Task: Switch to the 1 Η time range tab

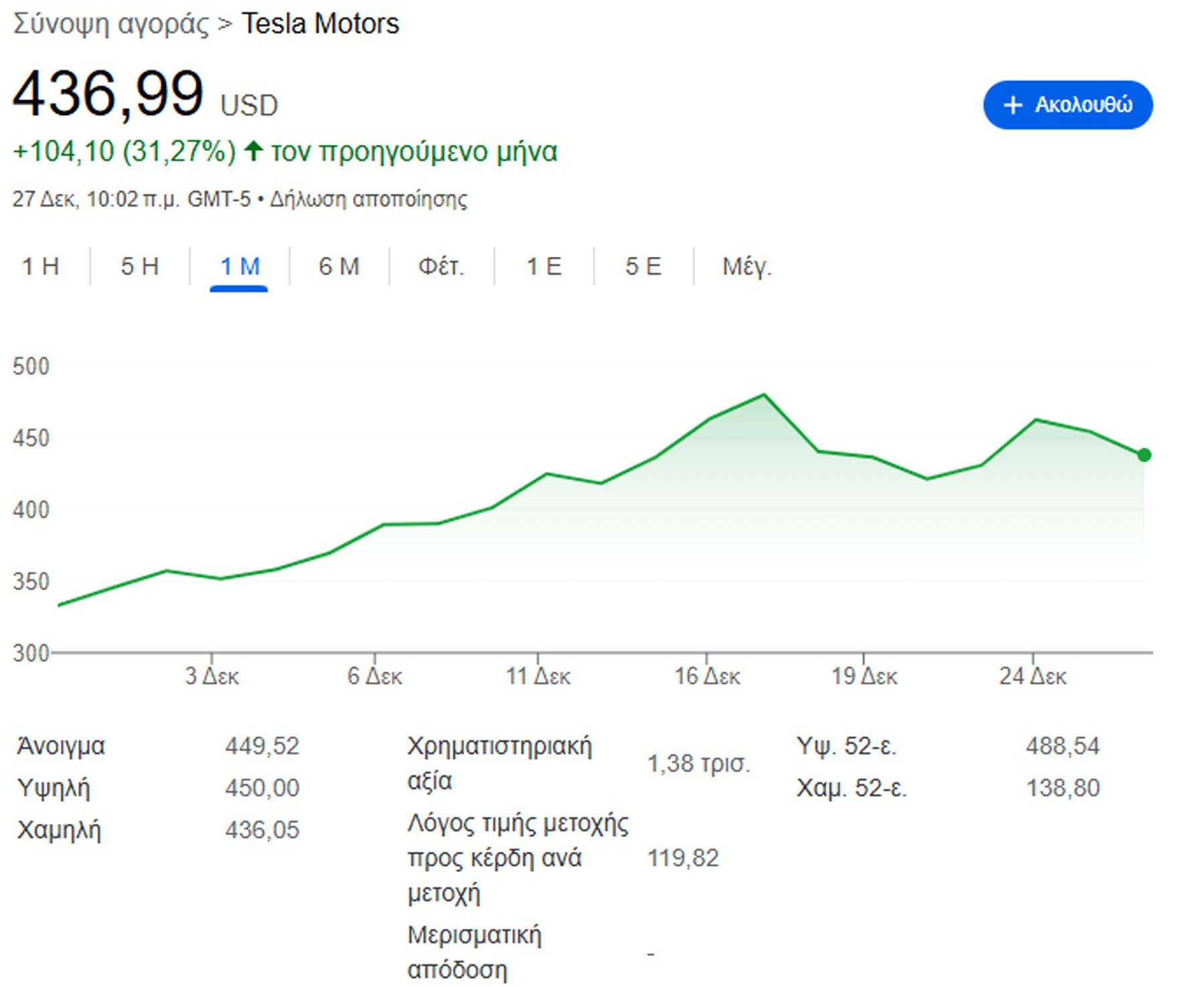Action: pyautogui.click(x=41, y=266)
